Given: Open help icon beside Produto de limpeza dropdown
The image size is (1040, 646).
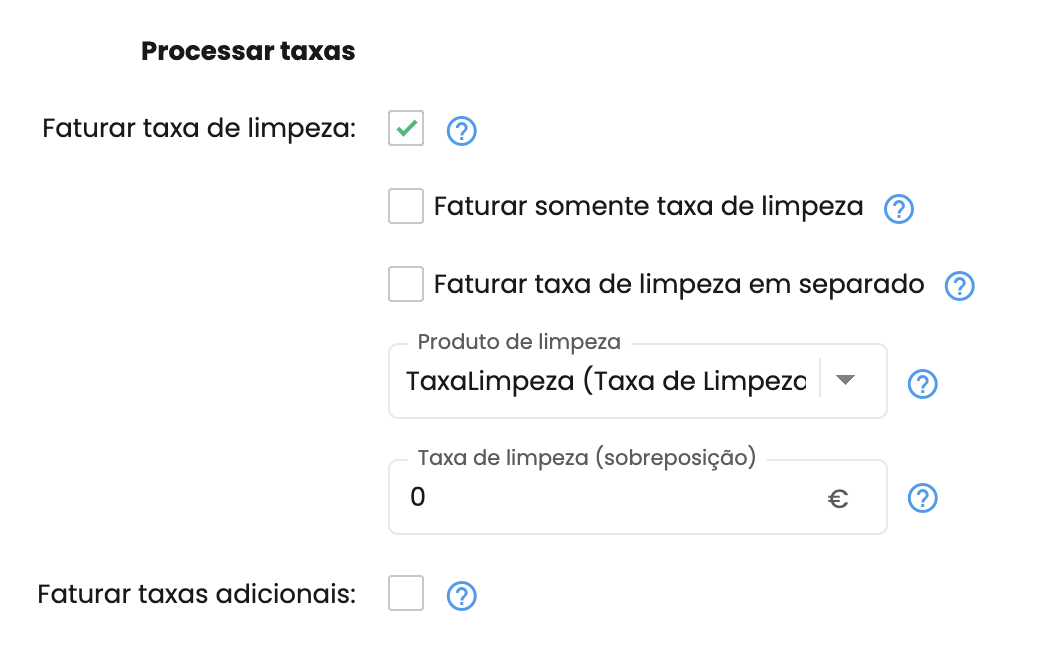Looking at the screenshot, I should [922, 383].
